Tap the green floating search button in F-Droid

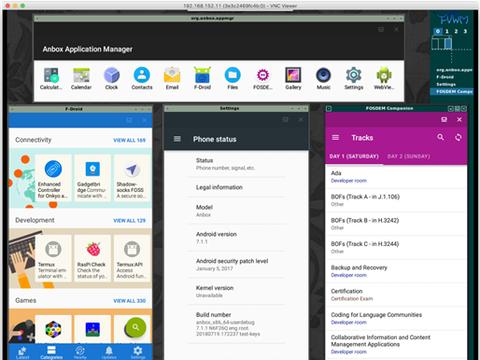pos(135,327)
